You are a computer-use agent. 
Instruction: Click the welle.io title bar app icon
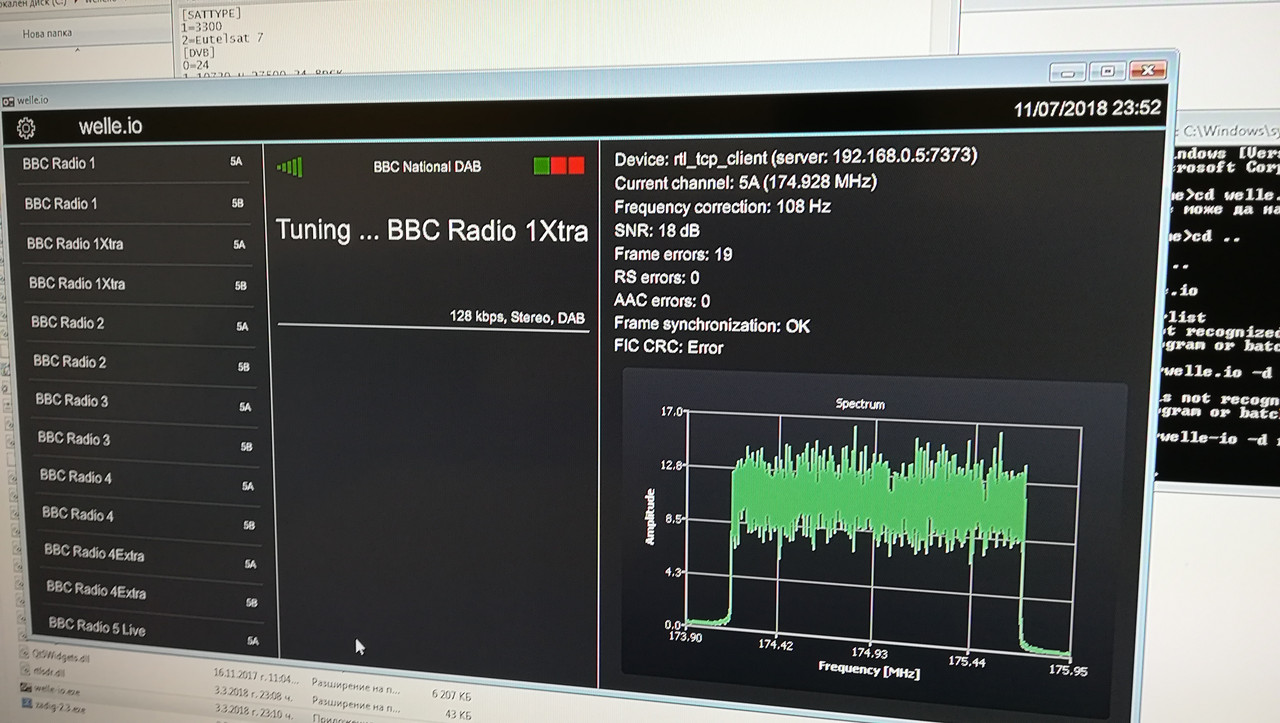click(x=8, y=100)
